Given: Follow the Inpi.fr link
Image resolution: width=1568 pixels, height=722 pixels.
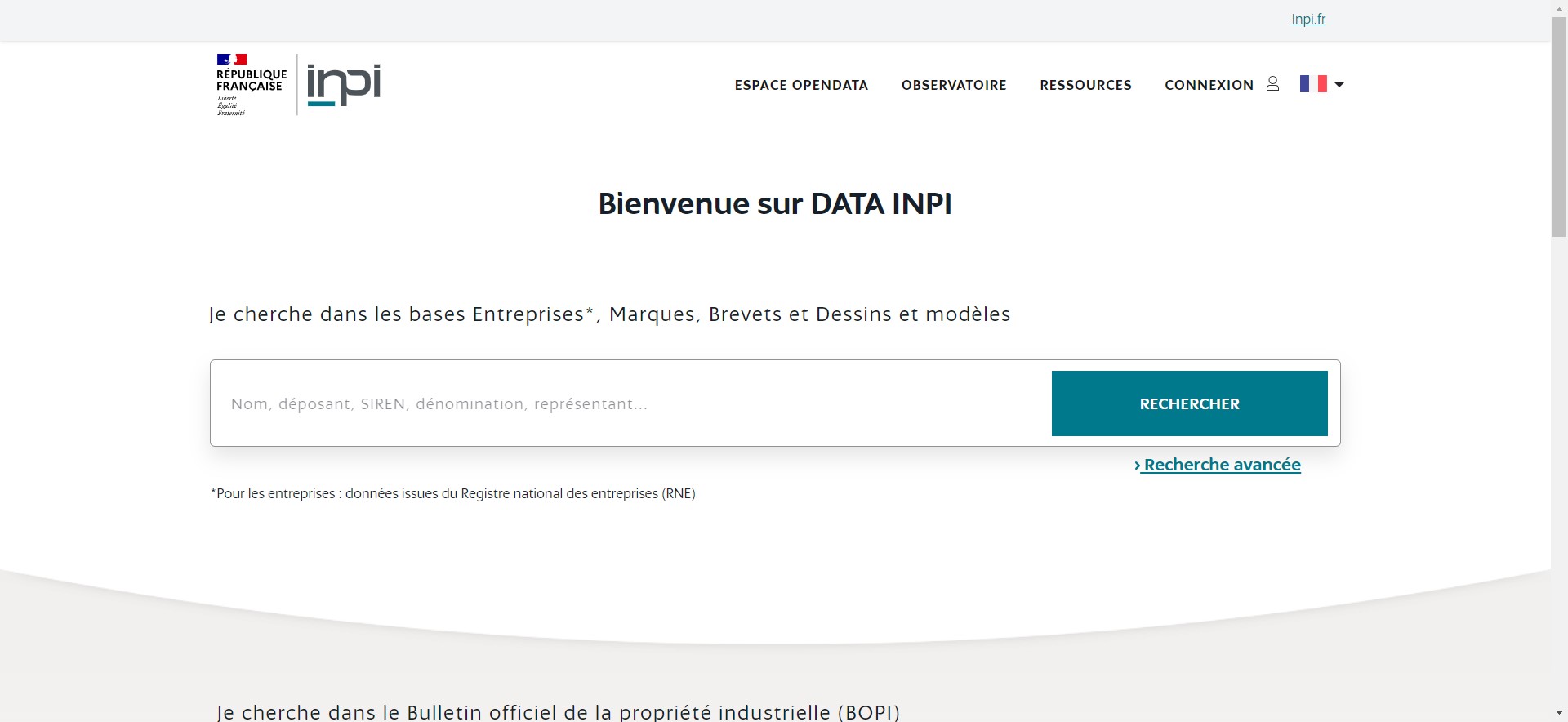Looking at the screenshot, I should [x=1308, y=19].
